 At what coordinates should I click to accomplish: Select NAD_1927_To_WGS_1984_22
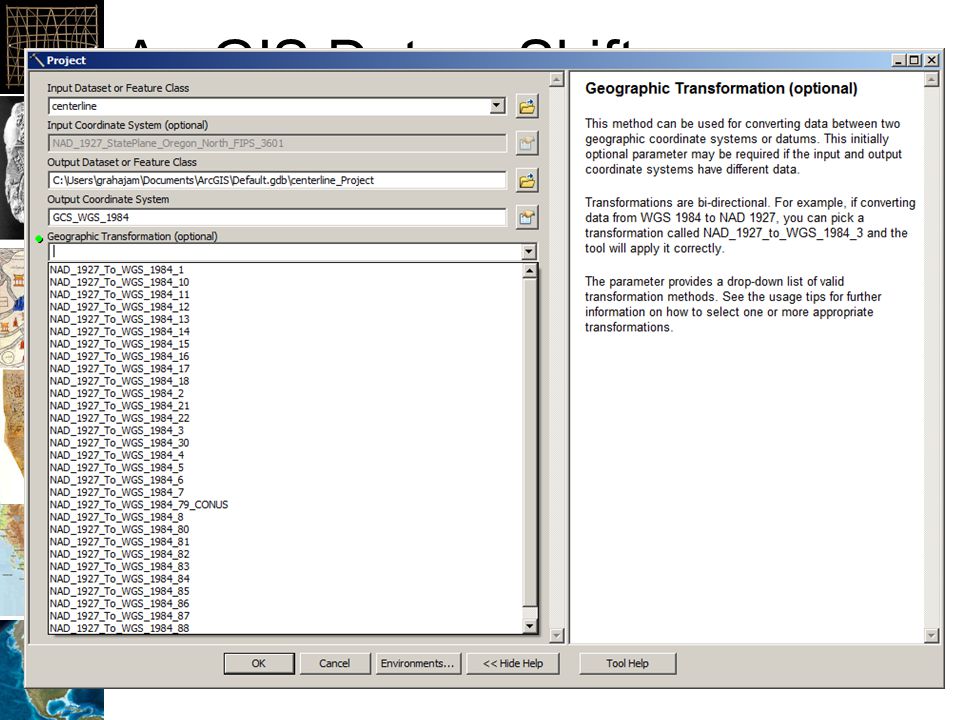286,418
